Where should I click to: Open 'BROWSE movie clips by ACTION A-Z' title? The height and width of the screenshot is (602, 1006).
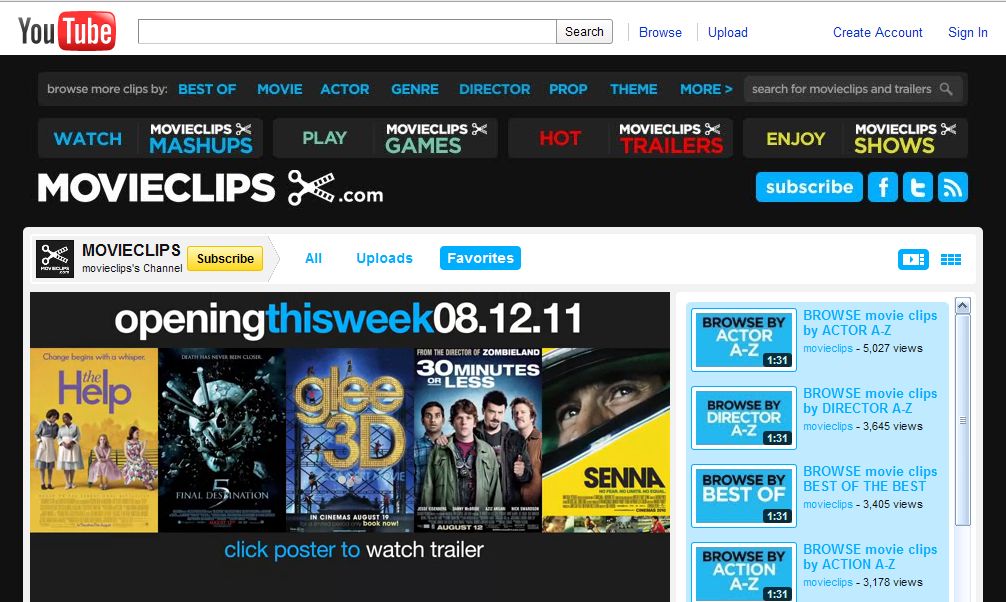(870, 556)
